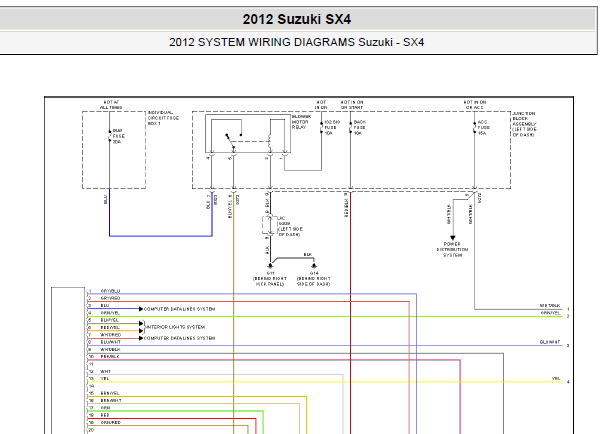Click the blower relay switch contact symbol
The height and width of the screenshot is (434, 600).
[x=233, y=141]
